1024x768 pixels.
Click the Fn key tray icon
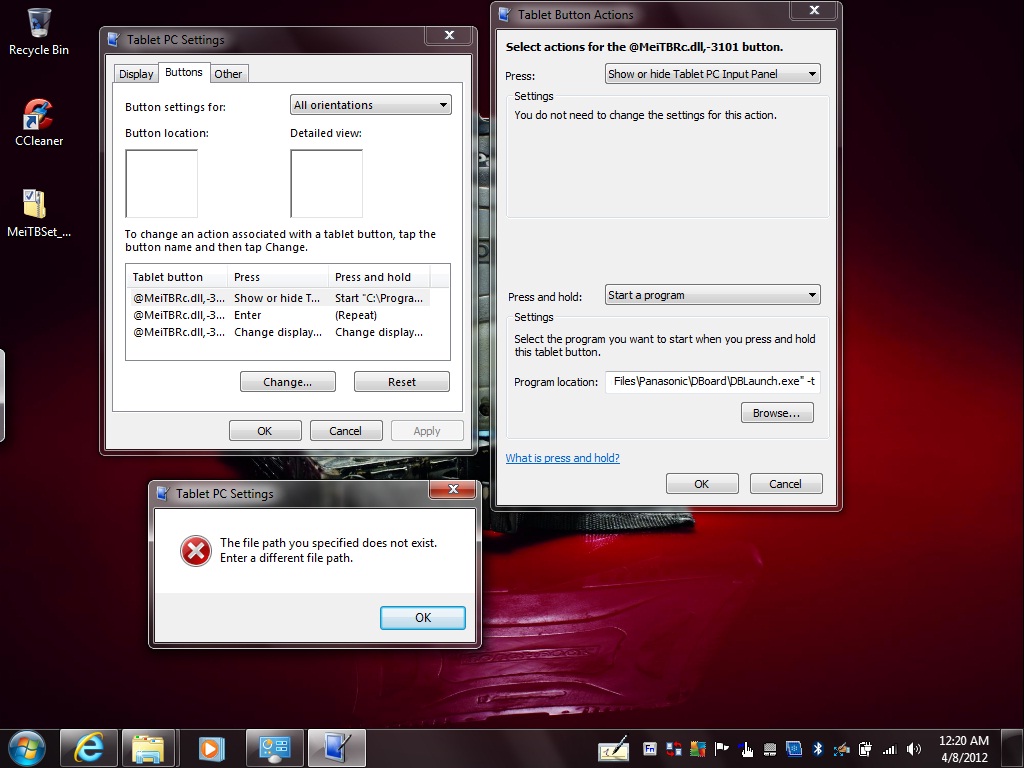(x=649, y=749)
